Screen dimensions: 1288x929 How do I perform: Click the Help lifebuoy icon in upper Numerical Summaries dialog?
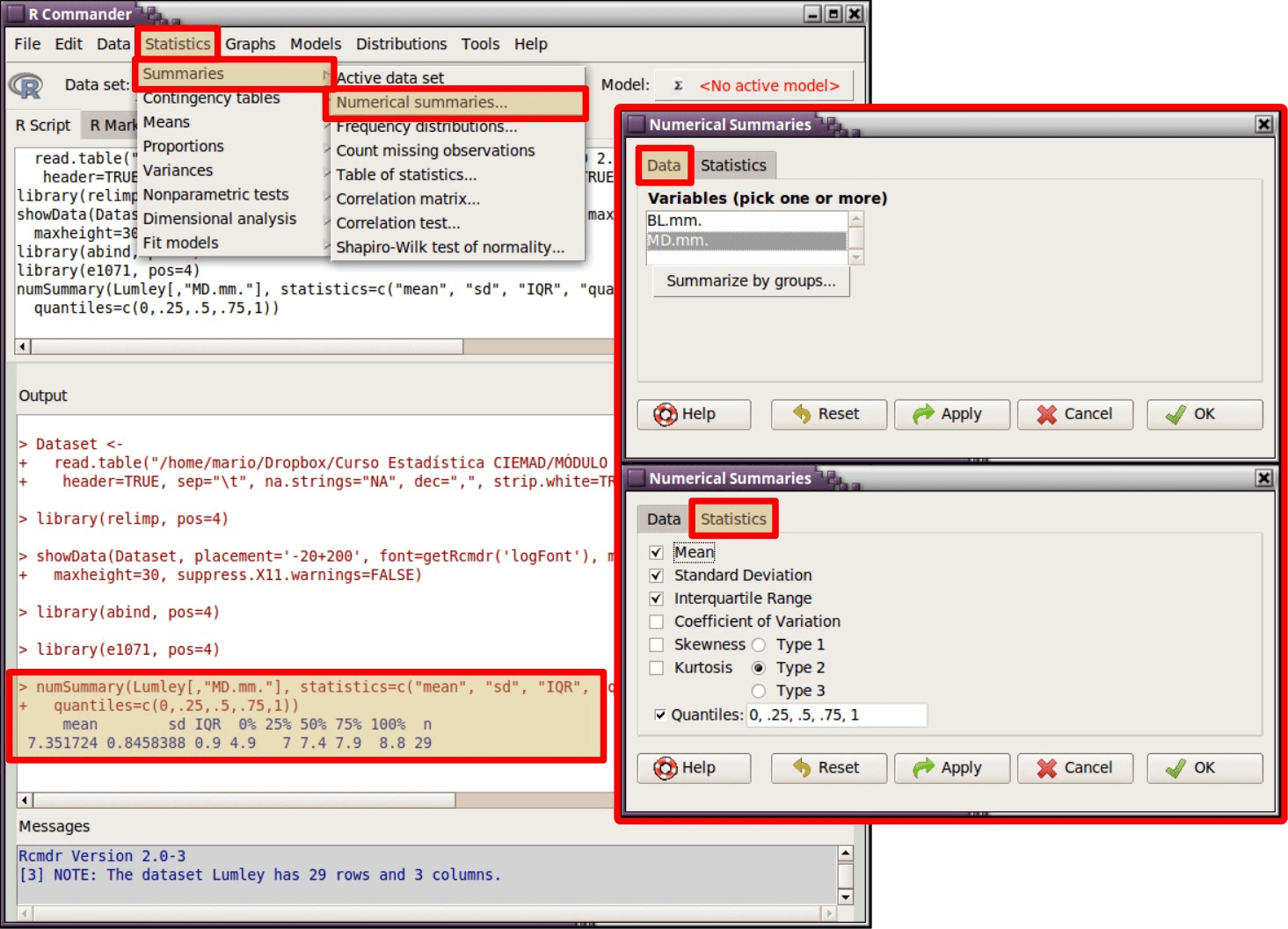666,414
